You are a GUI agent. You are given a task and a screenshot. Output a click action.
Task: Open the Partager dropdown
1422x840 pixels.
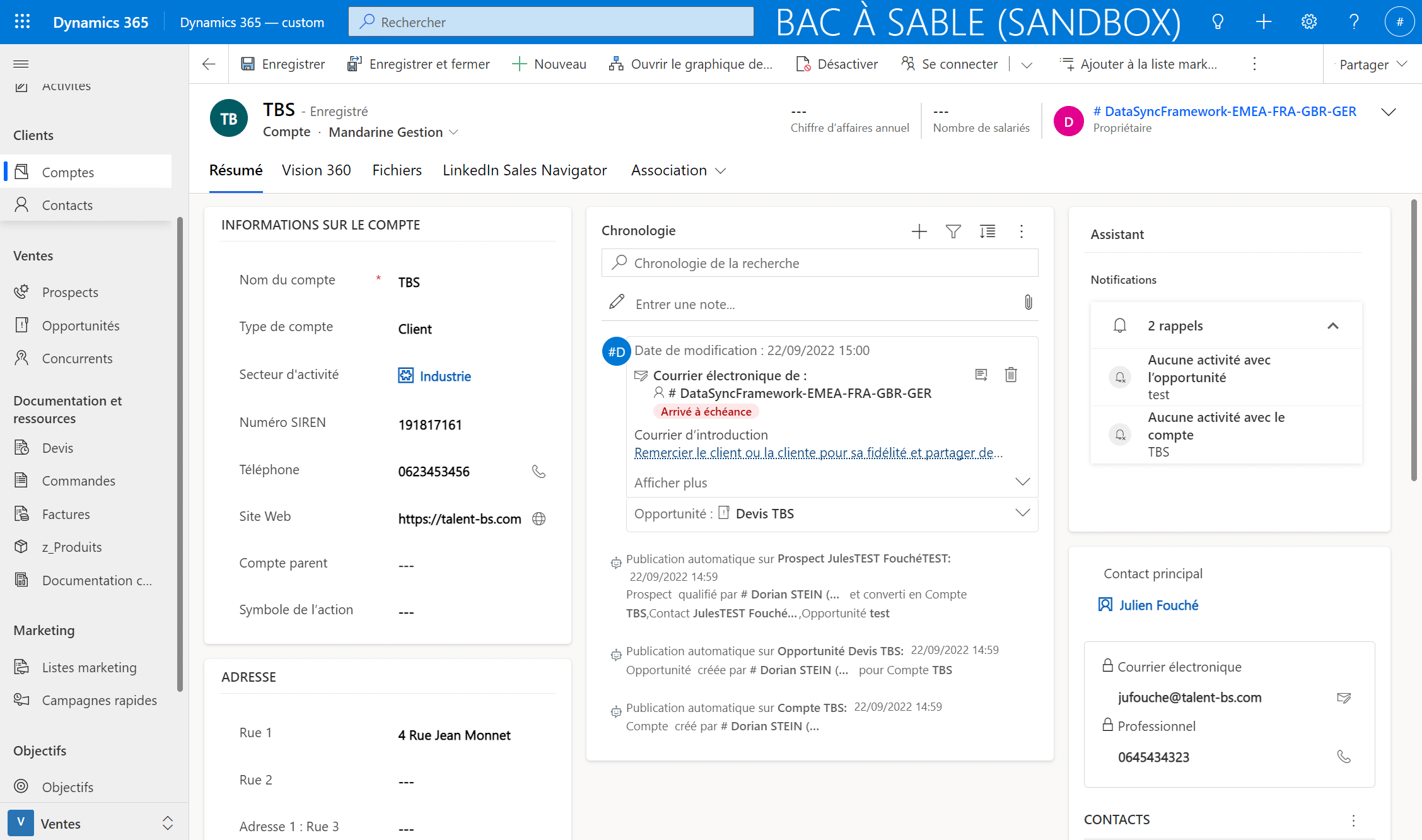[1373, 64]
